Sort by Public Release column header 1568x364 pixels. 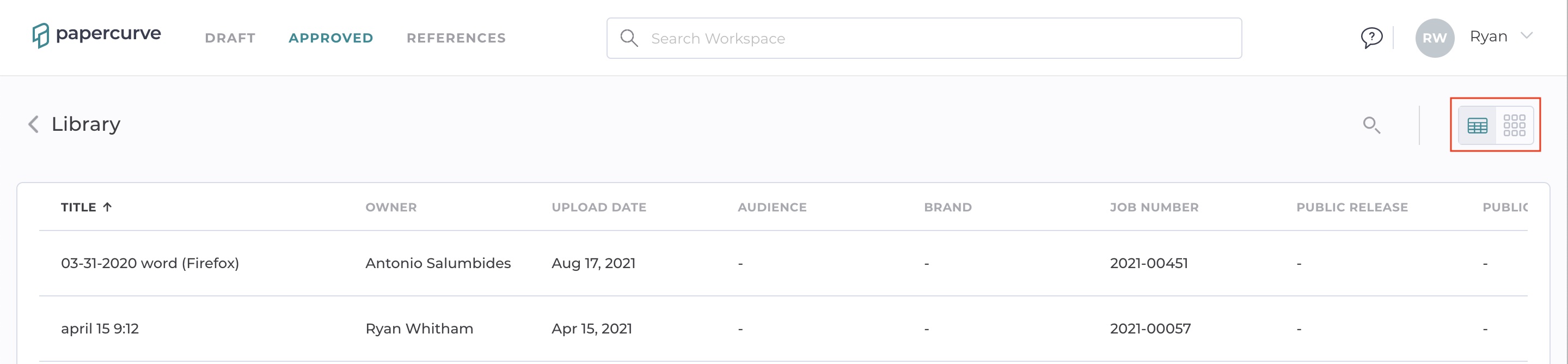[1352, 207]
